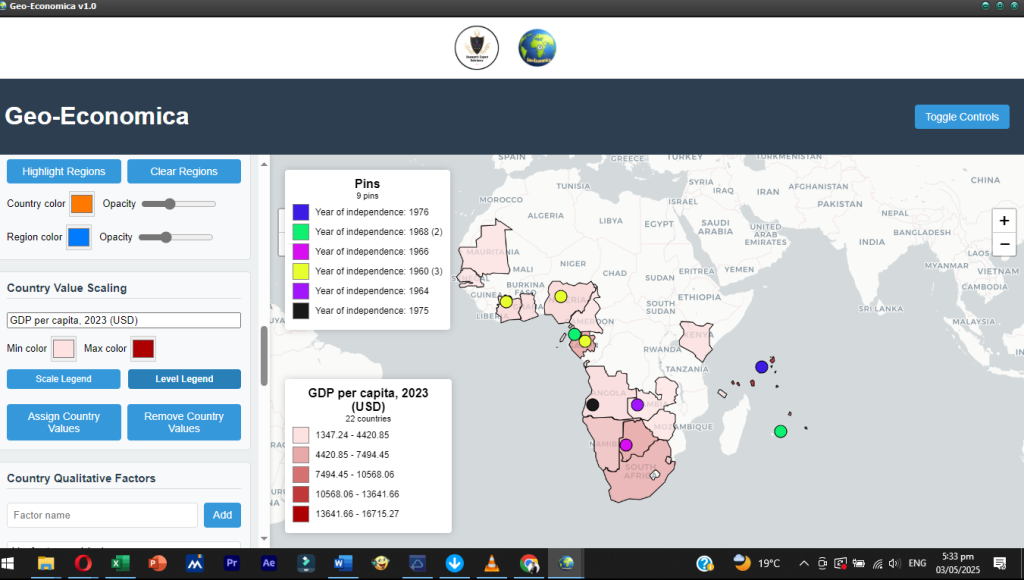This screenshot has width=1024, height=580.
Task: Click the Geo-Economica globe logo in header
Action: tap(537, 47)
